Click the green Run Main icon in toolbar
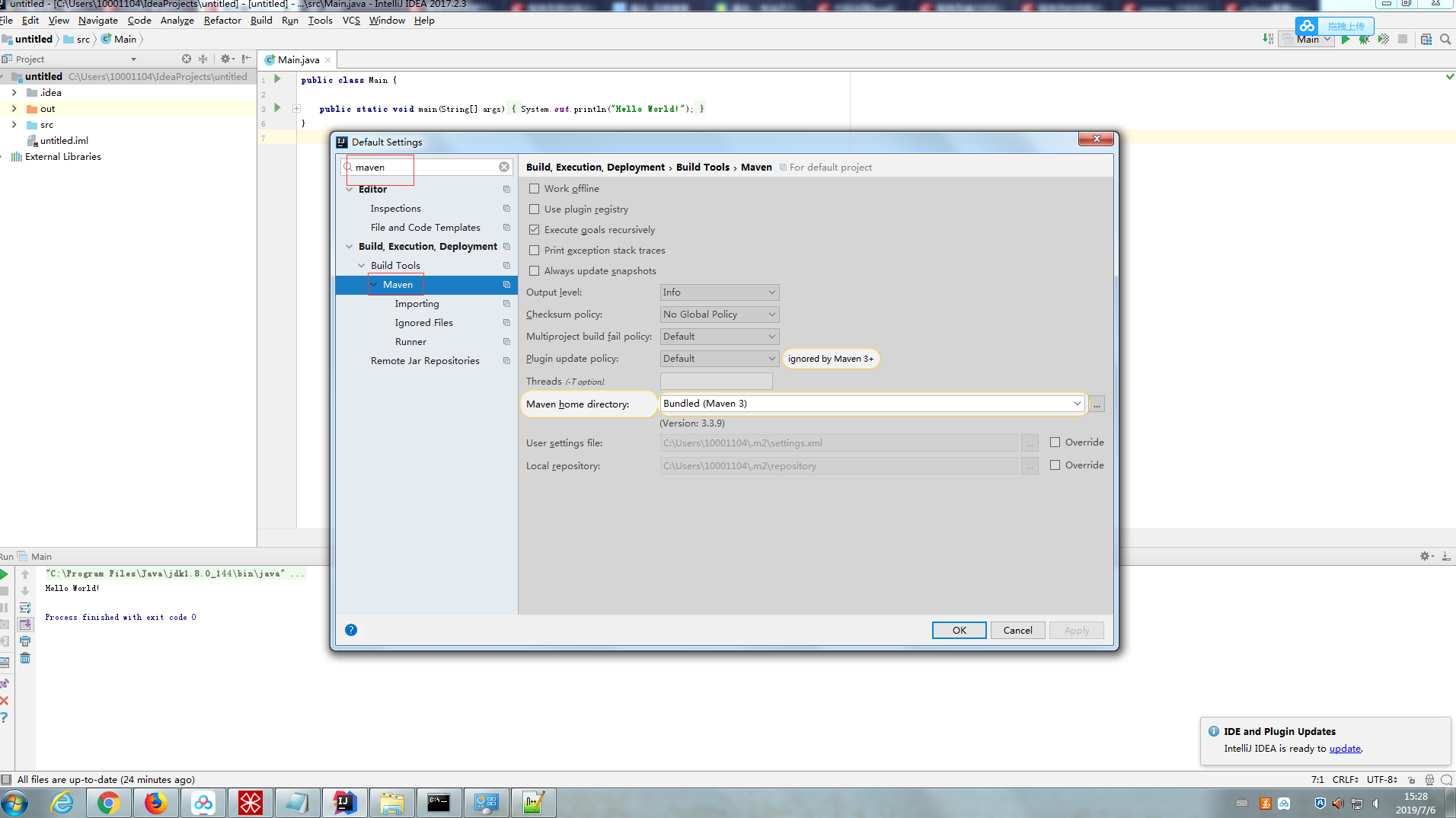This screenshot has height=818, width=1456. pos(1346,39)
